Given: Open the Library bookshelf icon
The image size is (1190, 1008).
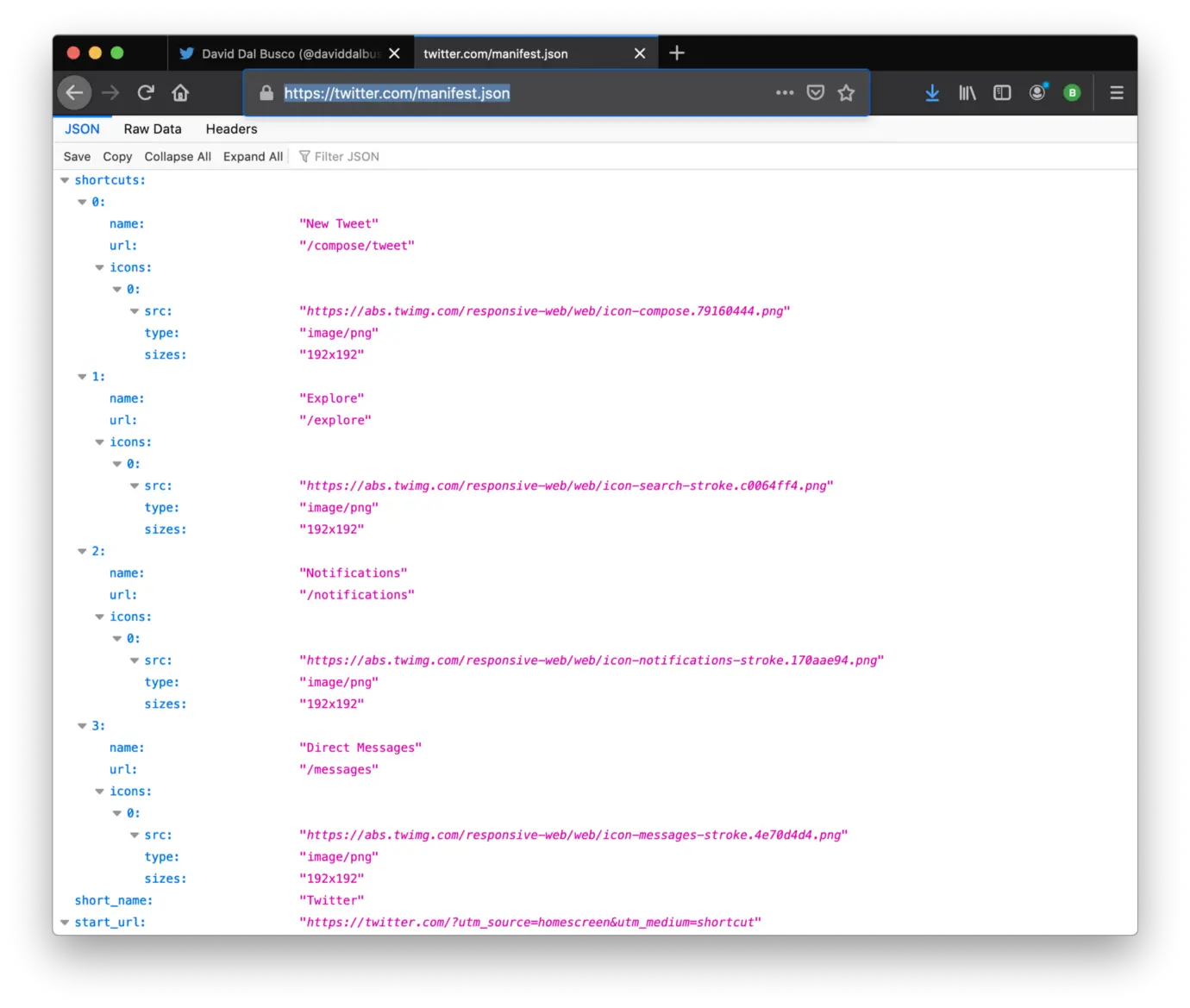Looking at the screenshot, I should point(968,93).
